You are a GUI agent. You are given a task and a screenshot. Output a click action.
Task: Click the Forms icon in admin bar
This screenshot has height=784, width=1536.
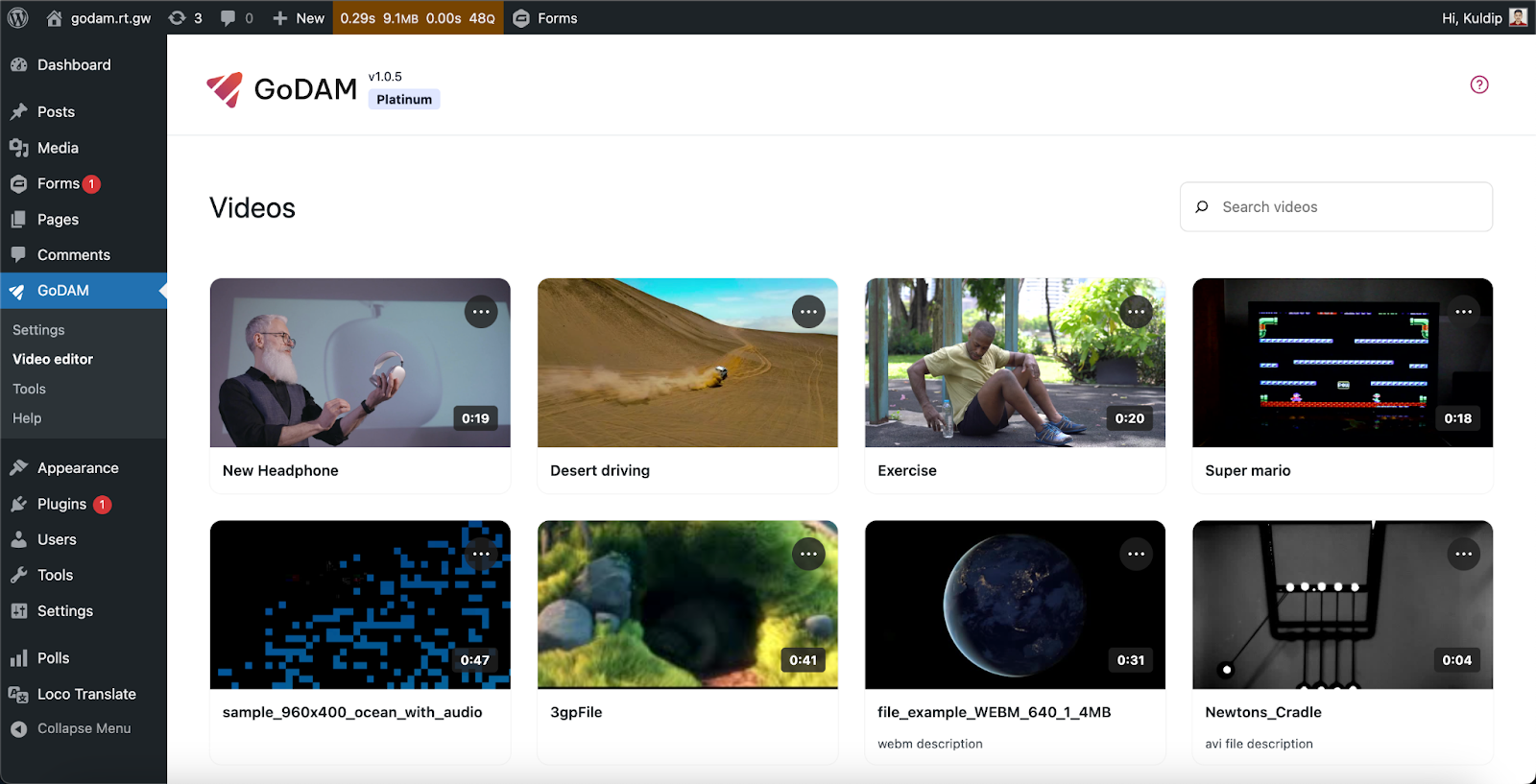coord(521,18)
